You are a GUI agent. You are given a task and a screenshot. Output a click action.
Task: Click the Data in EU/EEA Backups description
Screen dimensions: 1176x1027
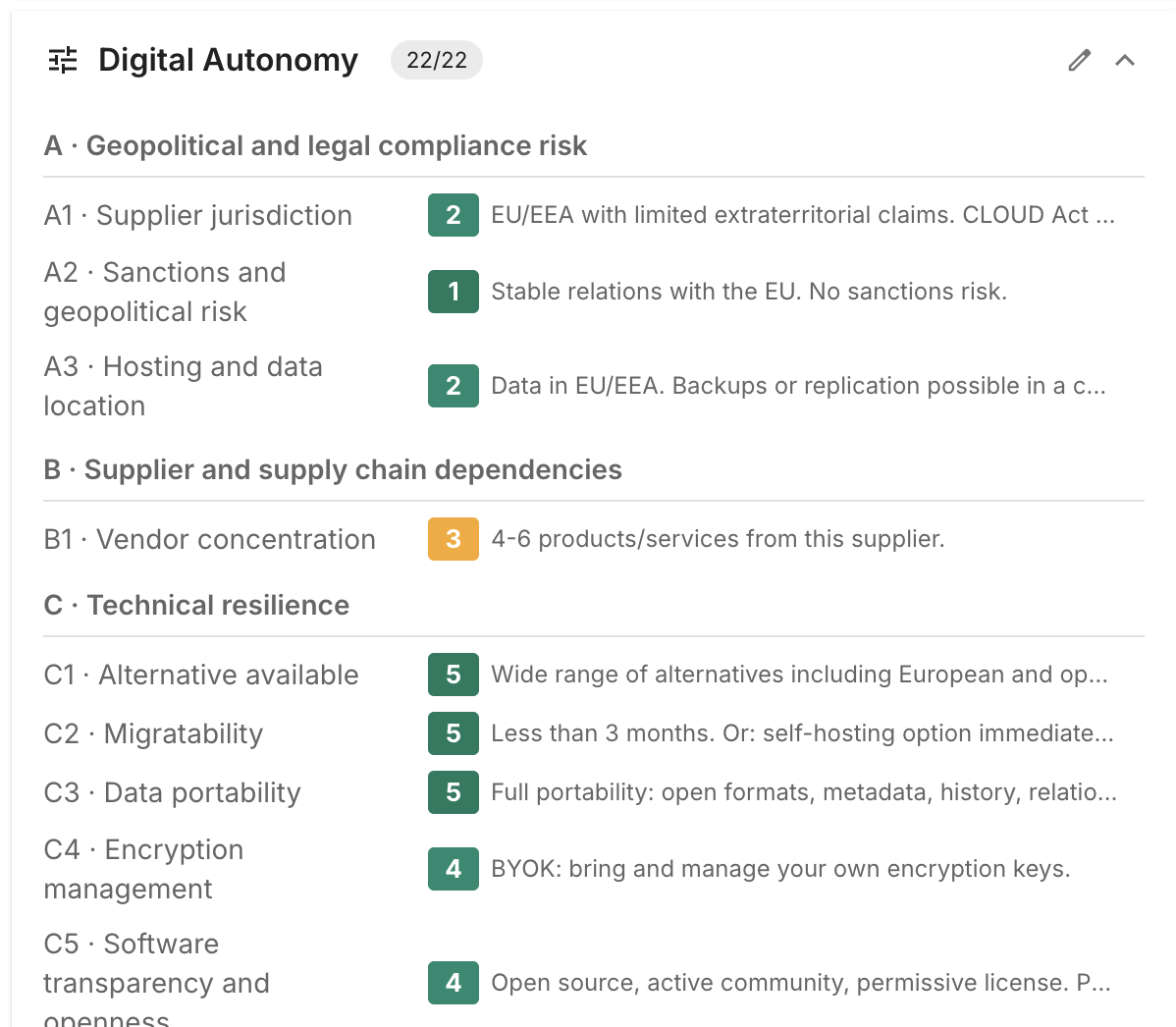point(799,386)
